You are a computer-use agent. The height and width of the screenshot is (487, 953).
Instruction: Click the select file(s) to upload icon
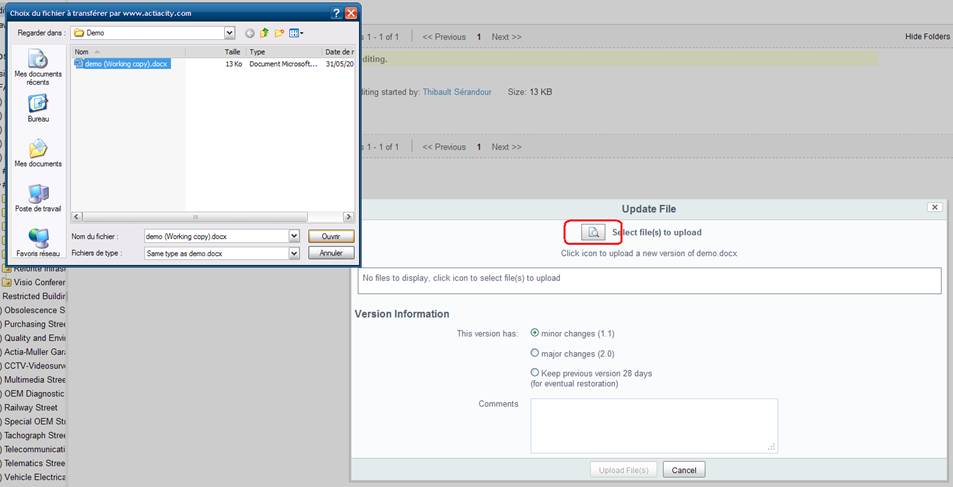coord(592,232)
